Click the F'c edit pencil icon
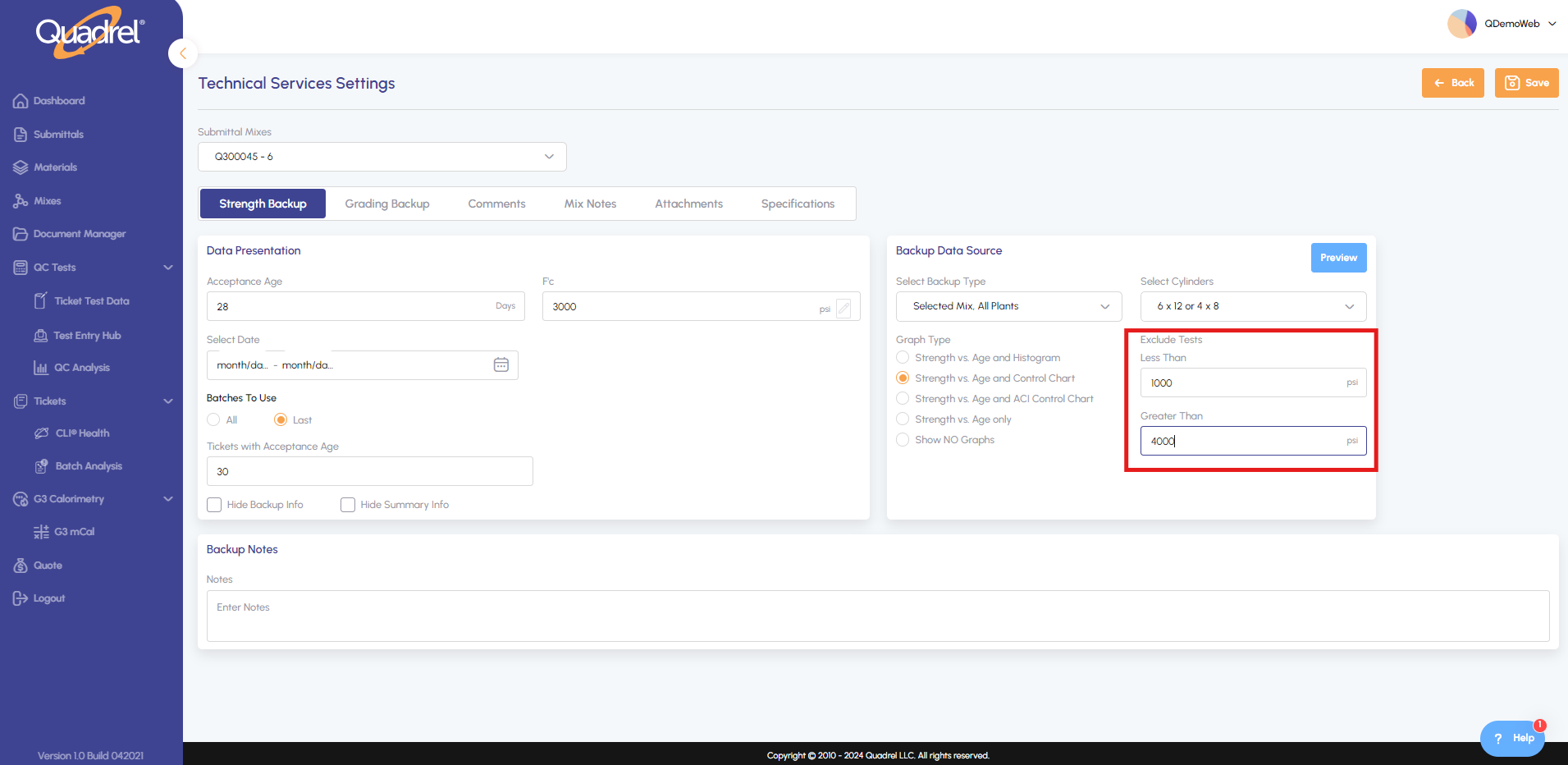 coord(843,308)
